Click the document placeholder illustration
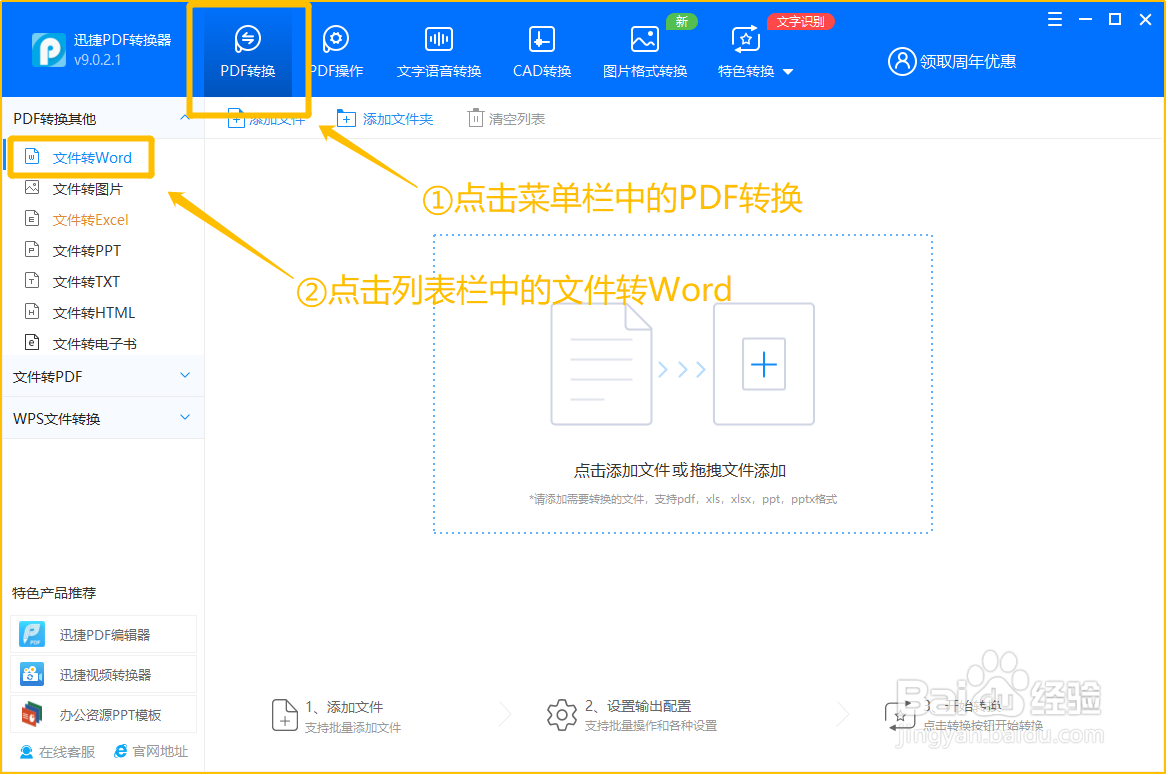 601,364
